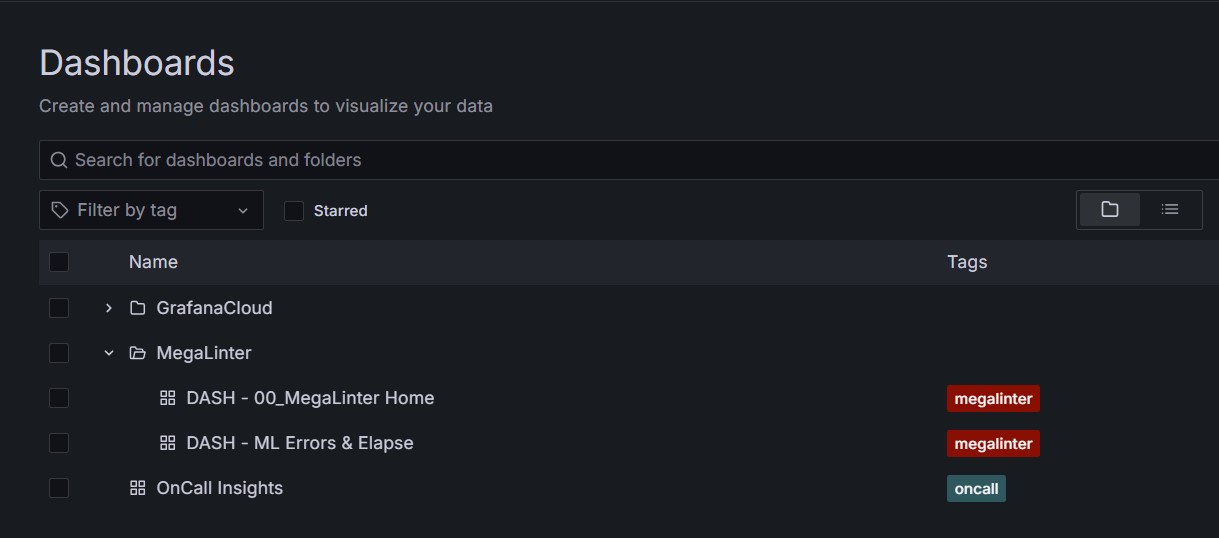Expand the GrafanaCloud folder chevron
The image size is (1219, 538).
pyautogui.click(x=109, y=308)
